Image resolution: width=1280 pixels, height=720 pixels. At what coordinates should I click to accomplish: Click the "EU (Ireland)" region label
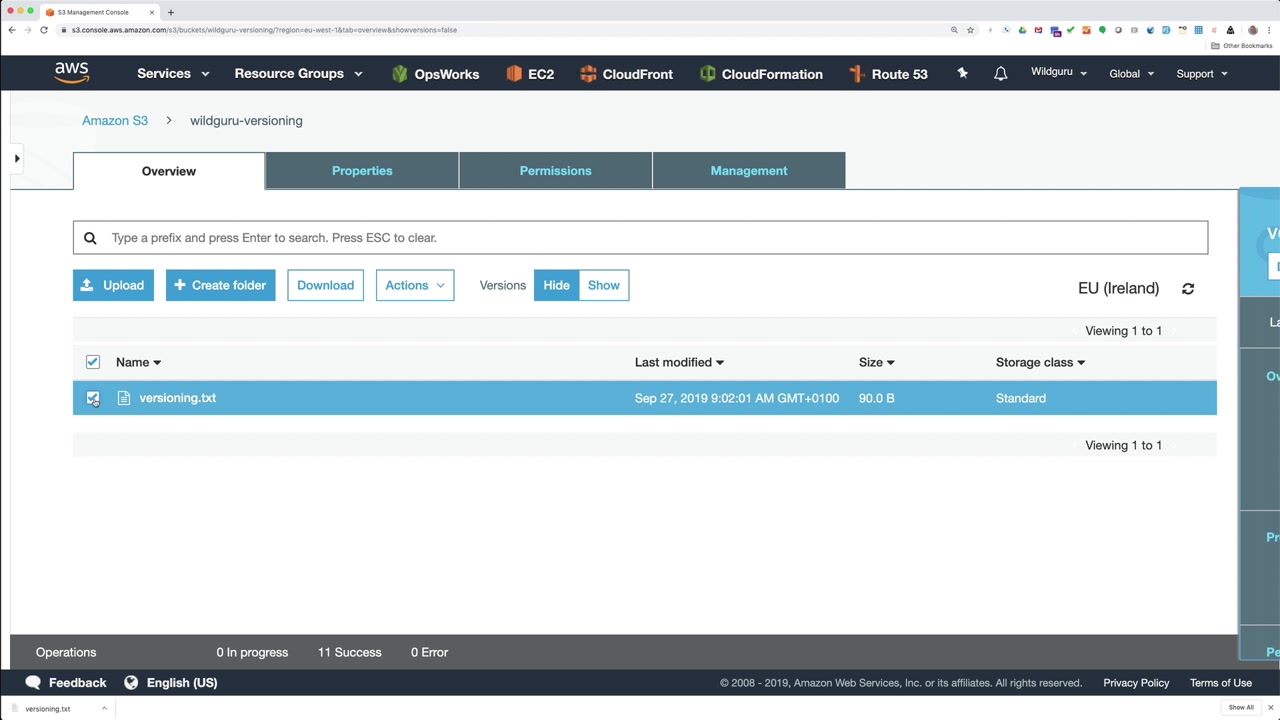point(1118,288)
